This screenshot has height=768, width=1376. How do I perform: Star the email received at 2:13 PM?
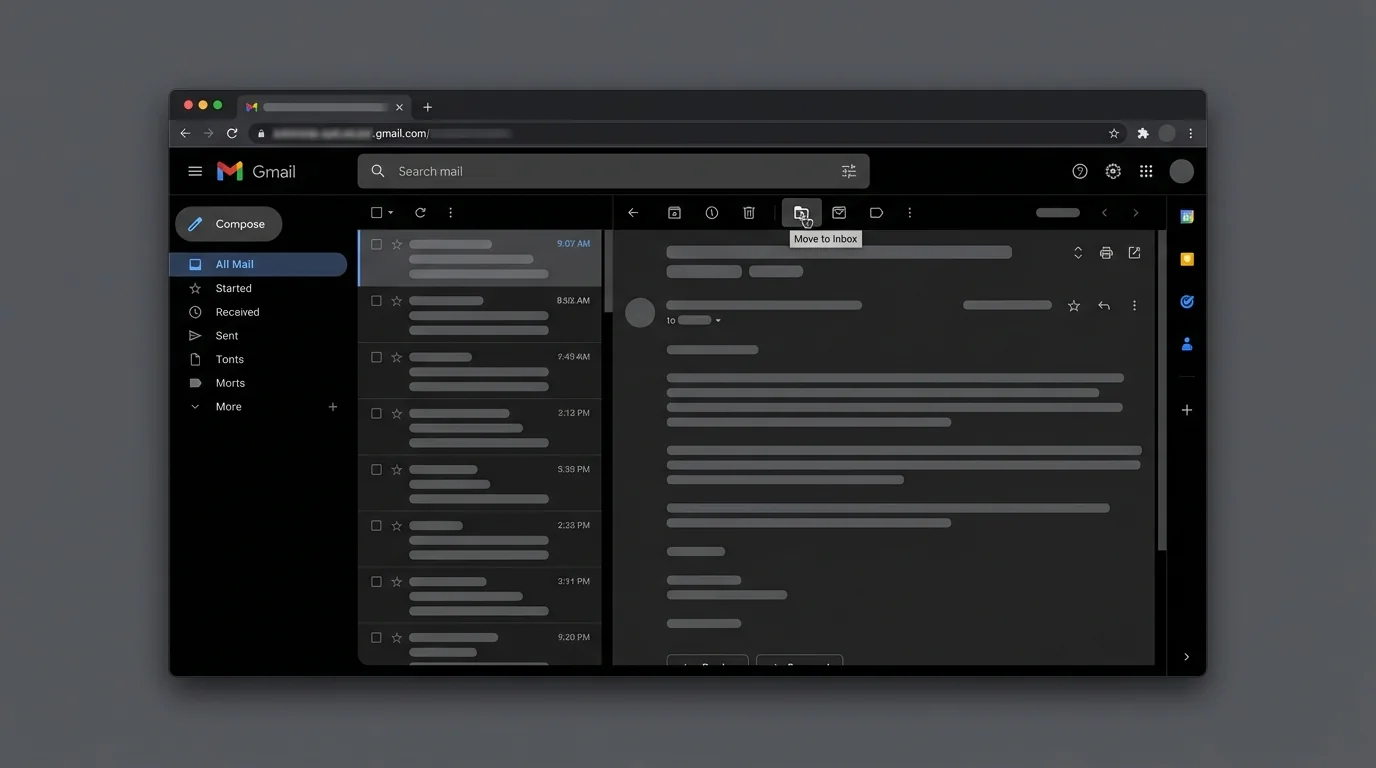(397, 414)
